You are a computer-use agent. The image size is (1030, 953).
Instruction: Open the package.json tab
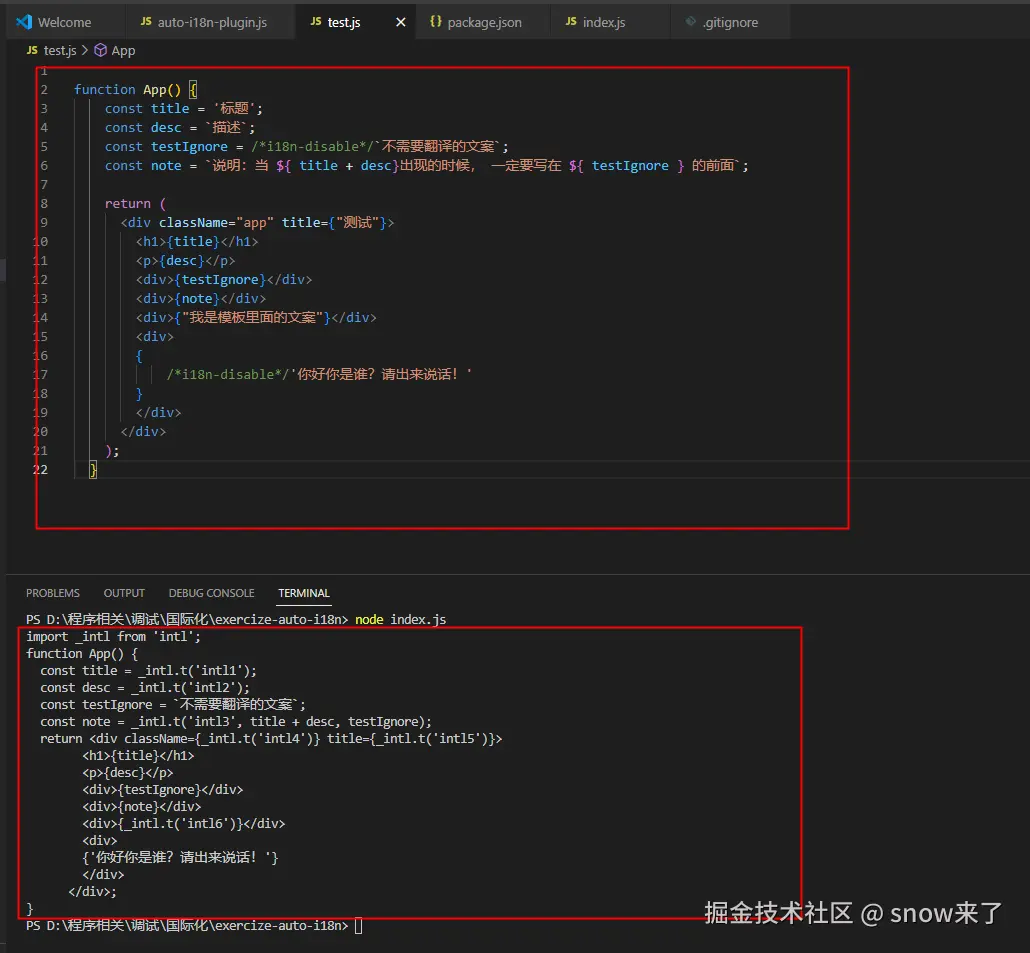point(483,22)
